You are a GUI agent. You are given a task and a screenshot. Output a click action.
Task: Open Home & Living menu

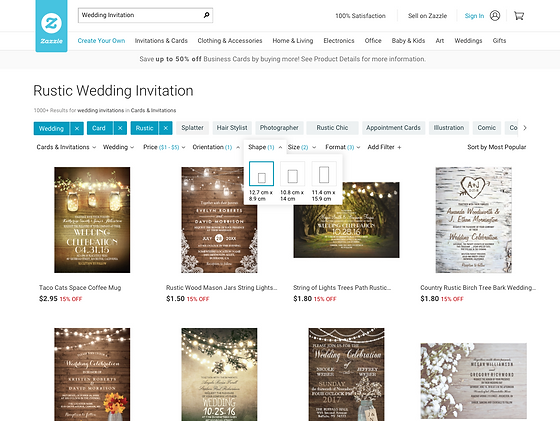tap(293, 41)
